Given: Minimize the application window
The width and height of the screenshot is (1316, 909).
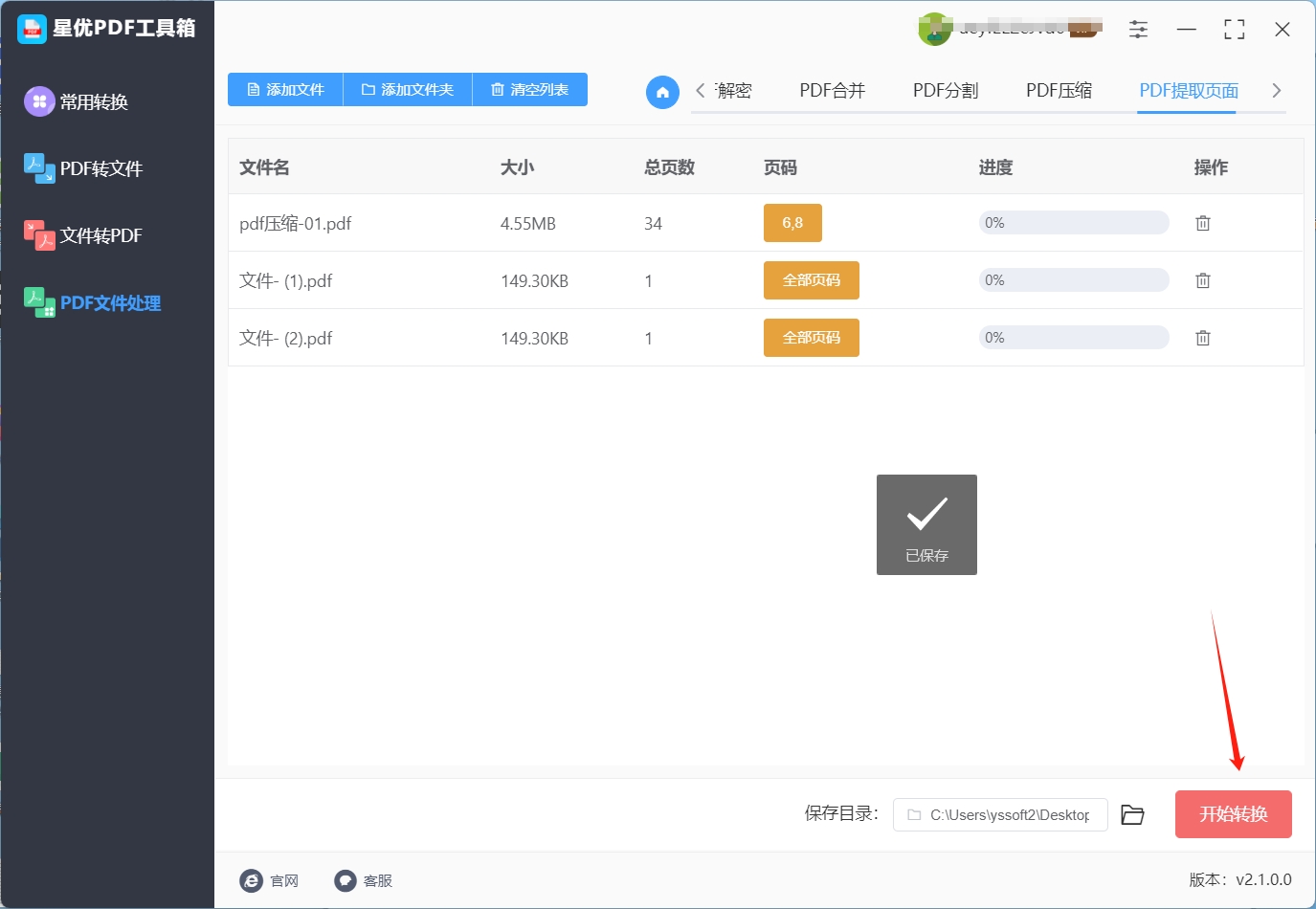Looking at the screenshot, I should coord(1187,30).
